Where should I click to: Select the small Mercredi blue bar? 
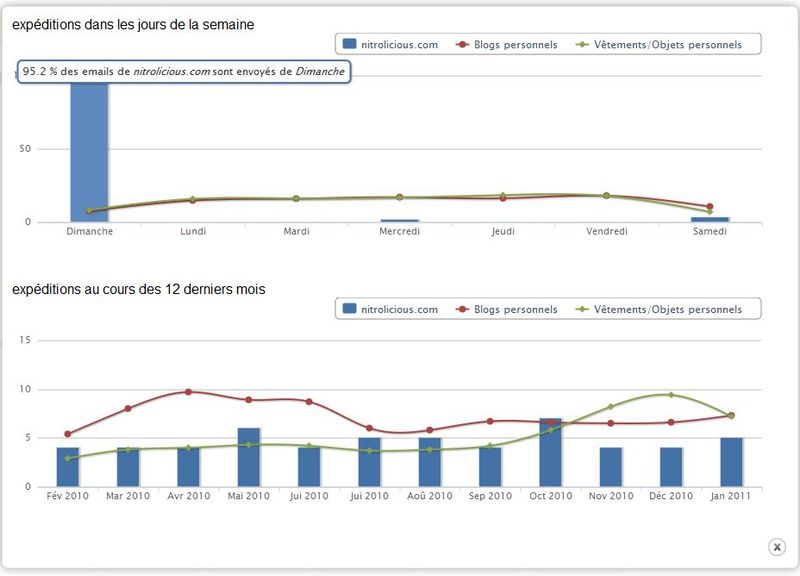pyautogui.click(x=399, y=220)
